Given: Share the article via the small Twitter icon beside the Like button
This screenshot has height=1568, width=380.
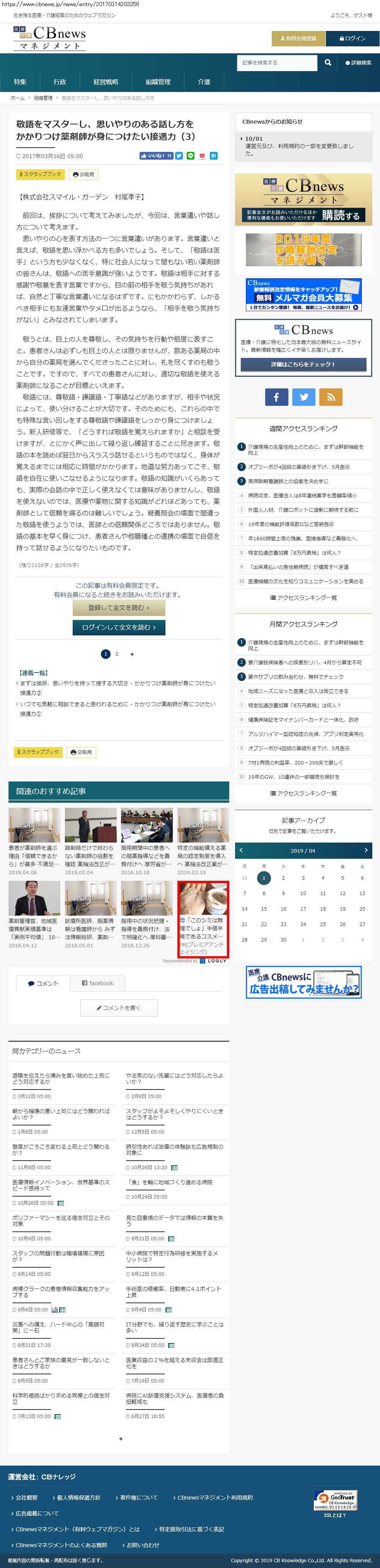Looking at the screenshot, I should tap(179, 156).
